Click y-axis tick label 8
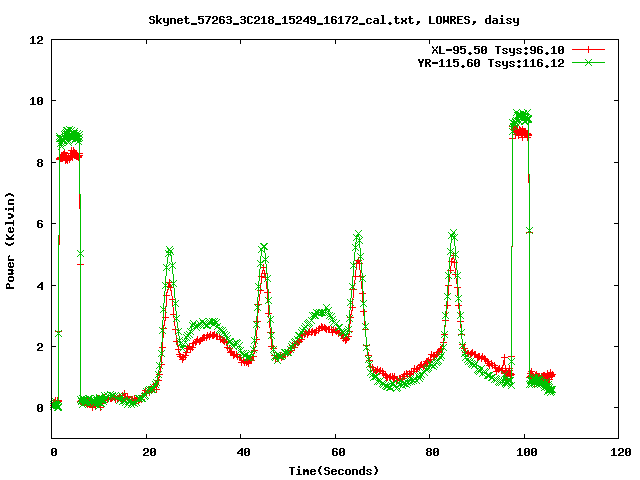Viewport: 640px width, 480px height. [x=40, y=163]
